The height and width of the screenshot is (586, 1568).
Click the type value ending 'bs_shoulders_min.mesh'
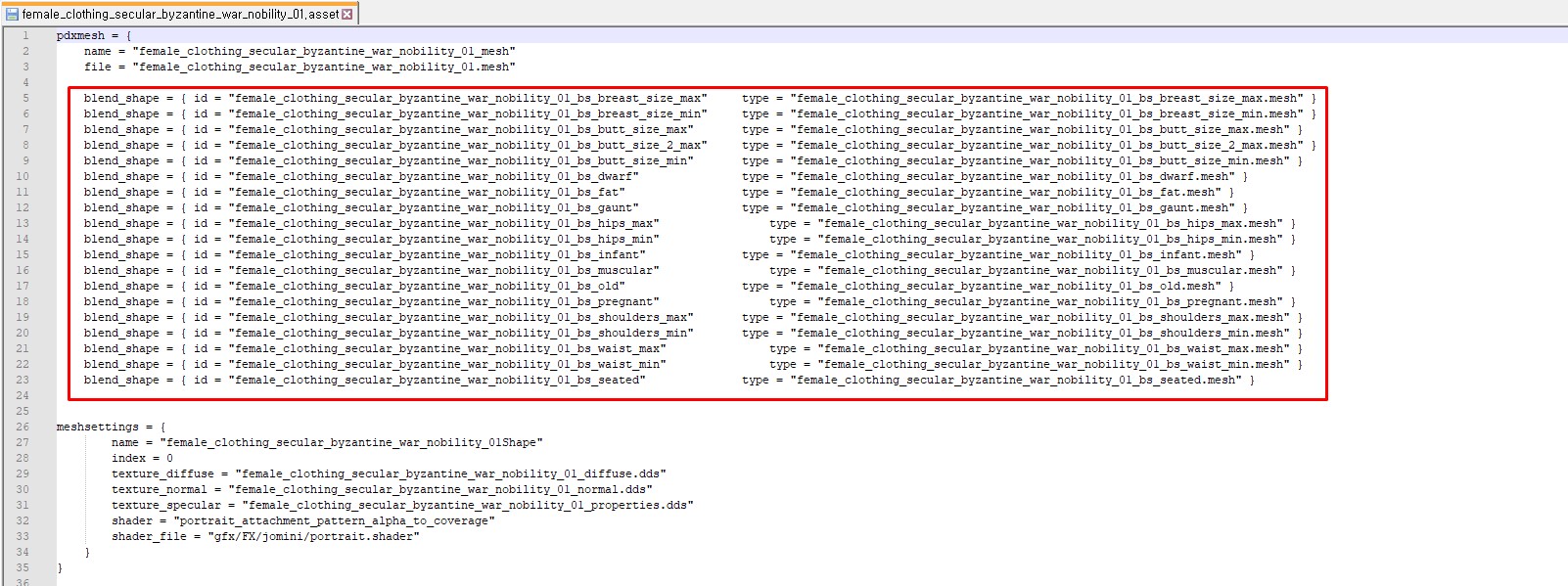click(x=1040, y=333)
